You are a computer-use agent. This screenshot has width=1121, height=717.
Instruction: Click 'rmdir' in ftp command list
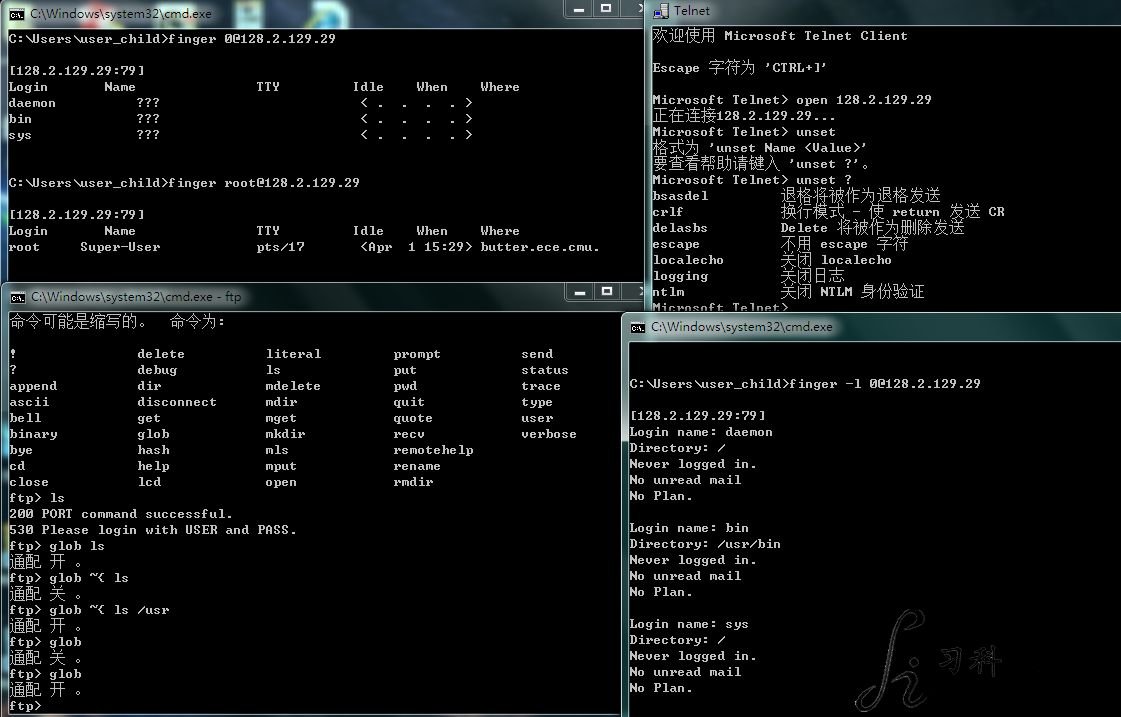[413, 482]
